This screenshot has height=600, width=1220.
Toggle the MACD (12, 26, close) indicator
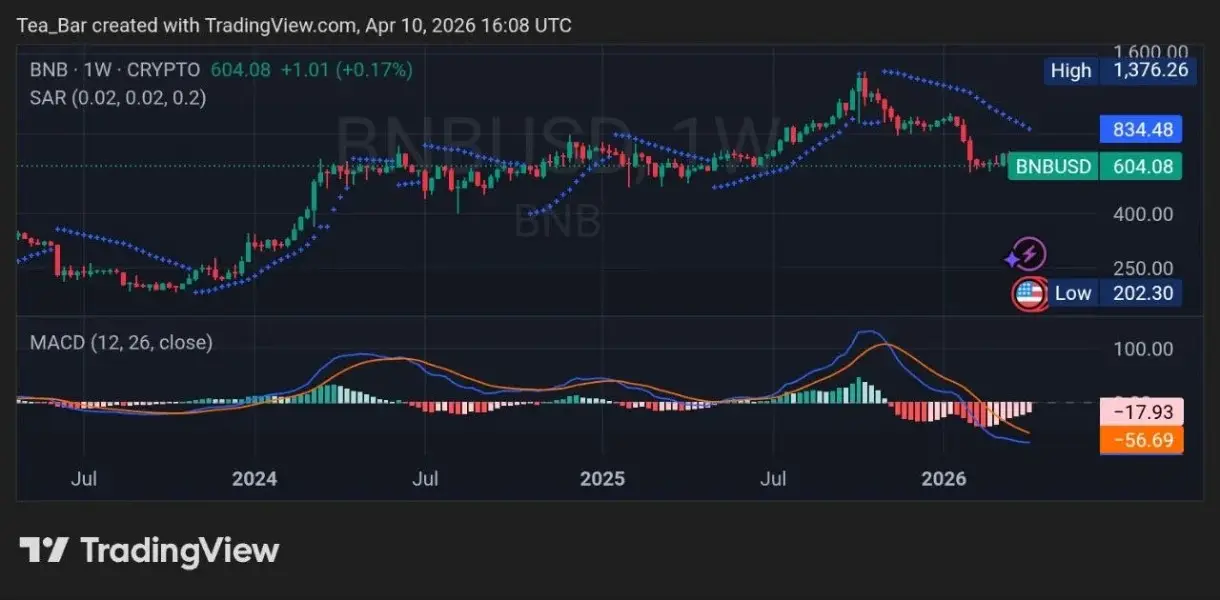[120, 342]
